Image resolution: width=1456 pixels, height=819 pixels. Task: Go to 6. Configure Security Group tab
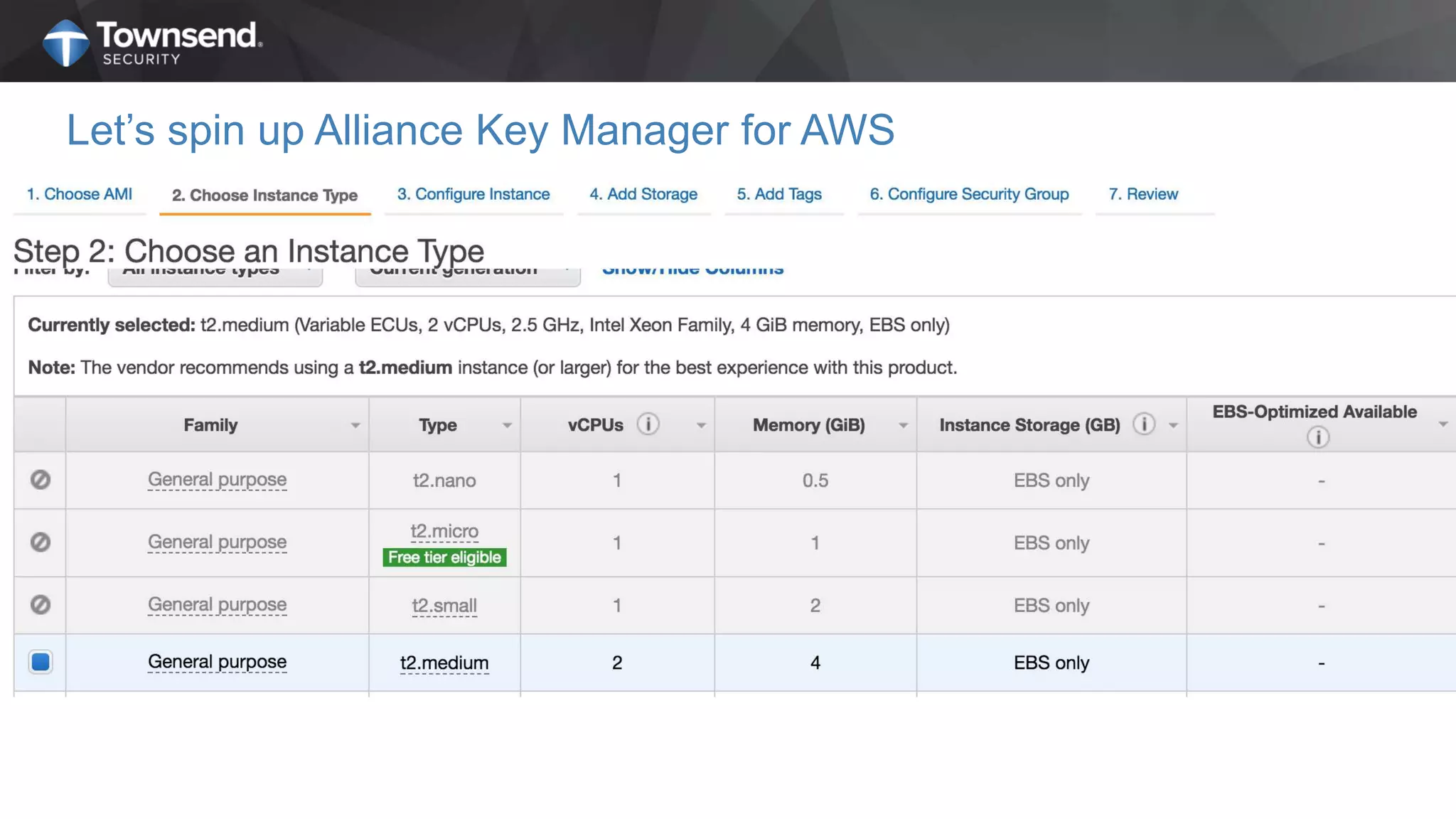[x=970, y=194]
